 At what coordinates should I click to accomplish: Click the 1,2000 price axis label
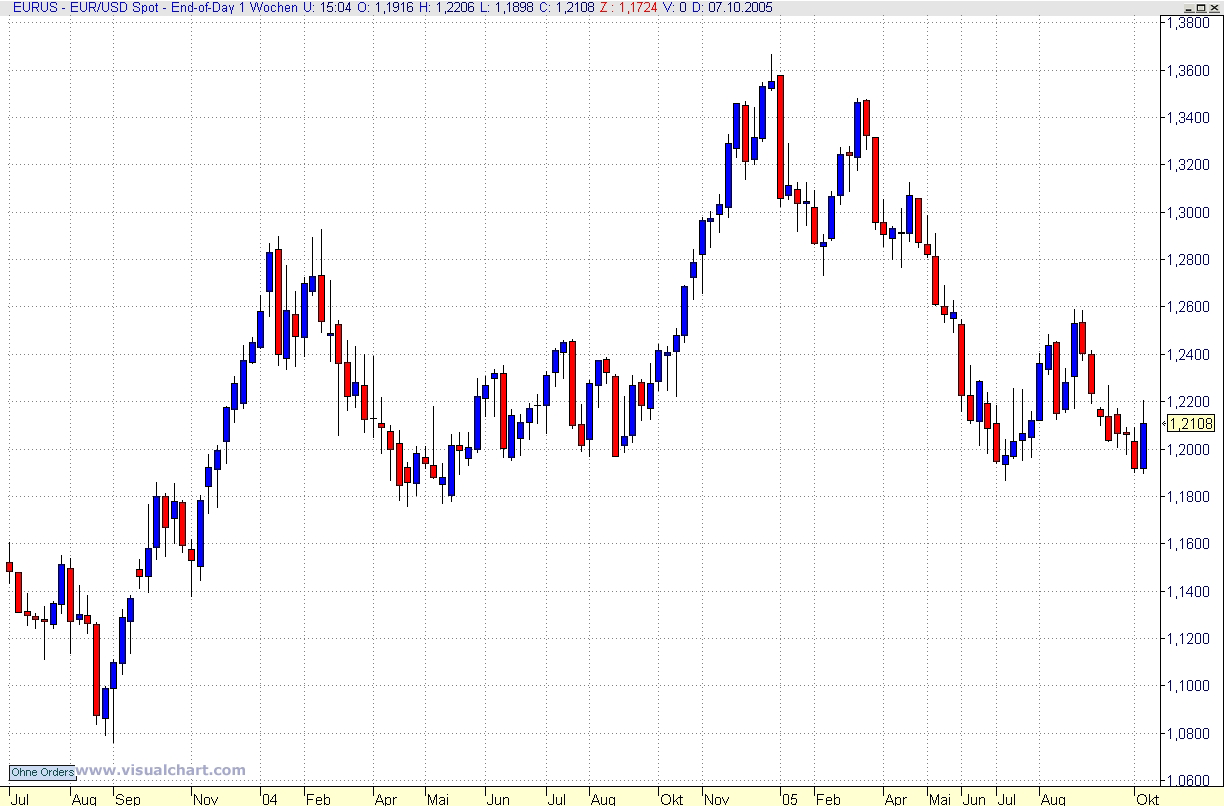pyautogui.click(x=1189, y=449)
